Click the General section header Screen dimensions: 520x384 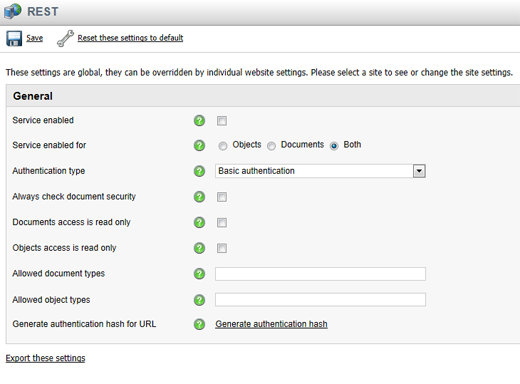(x=263, y=96)
